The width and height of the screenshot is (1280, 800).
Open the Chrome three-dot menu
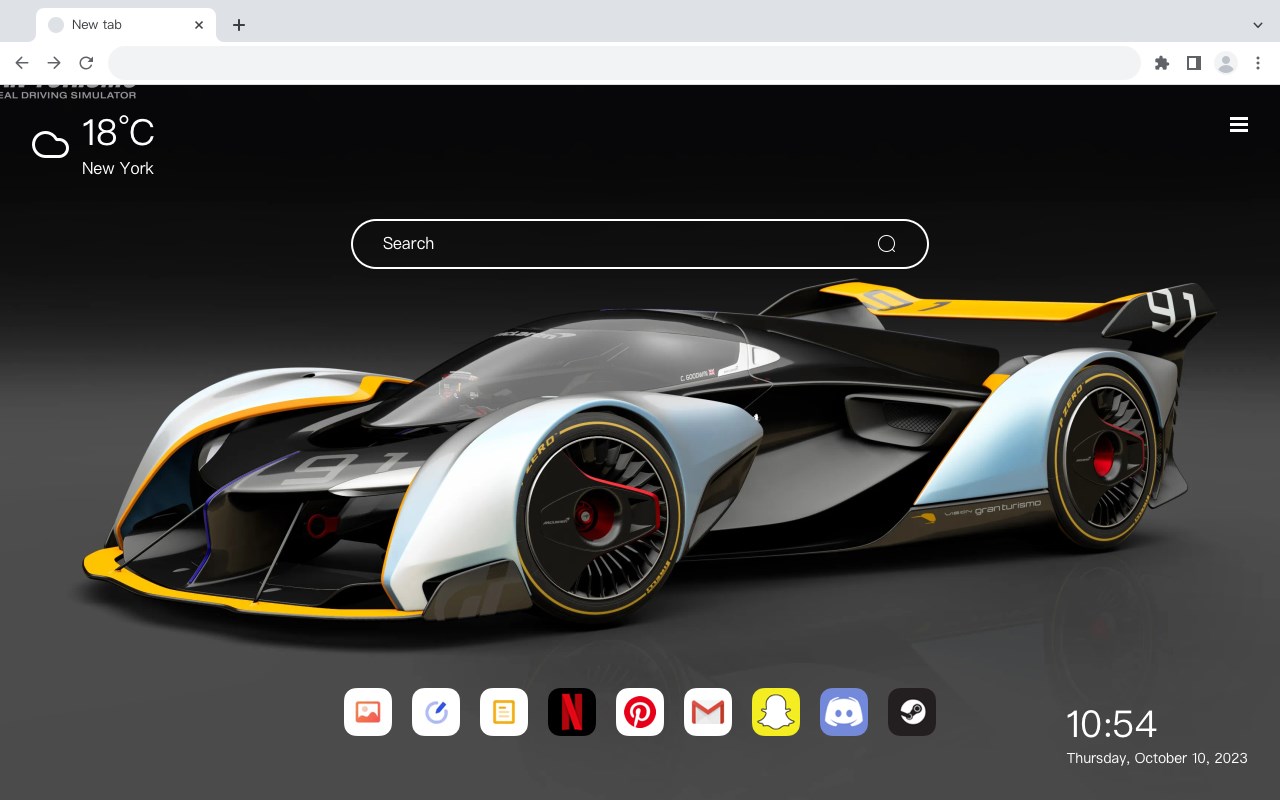tap(1258, 63)
